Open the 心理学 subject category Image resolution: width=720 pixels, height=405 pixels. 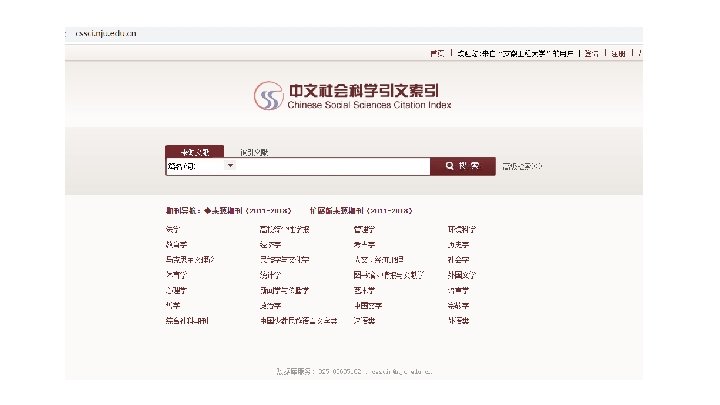176,291
